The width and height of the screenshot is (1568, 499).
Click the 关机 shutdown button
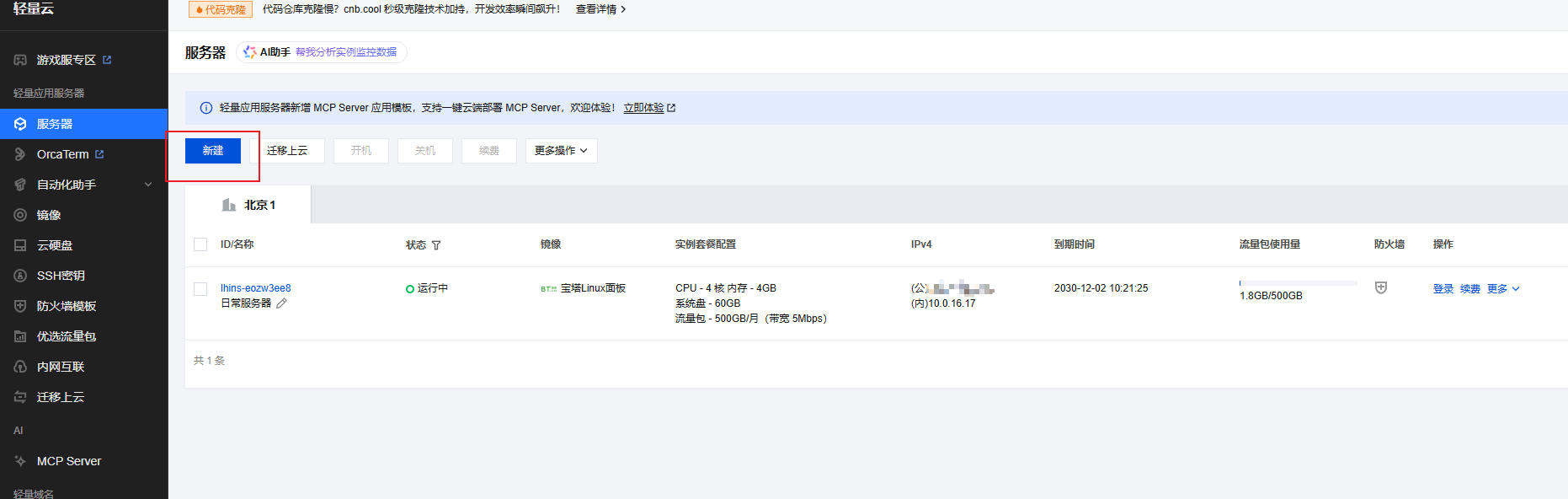425,151
